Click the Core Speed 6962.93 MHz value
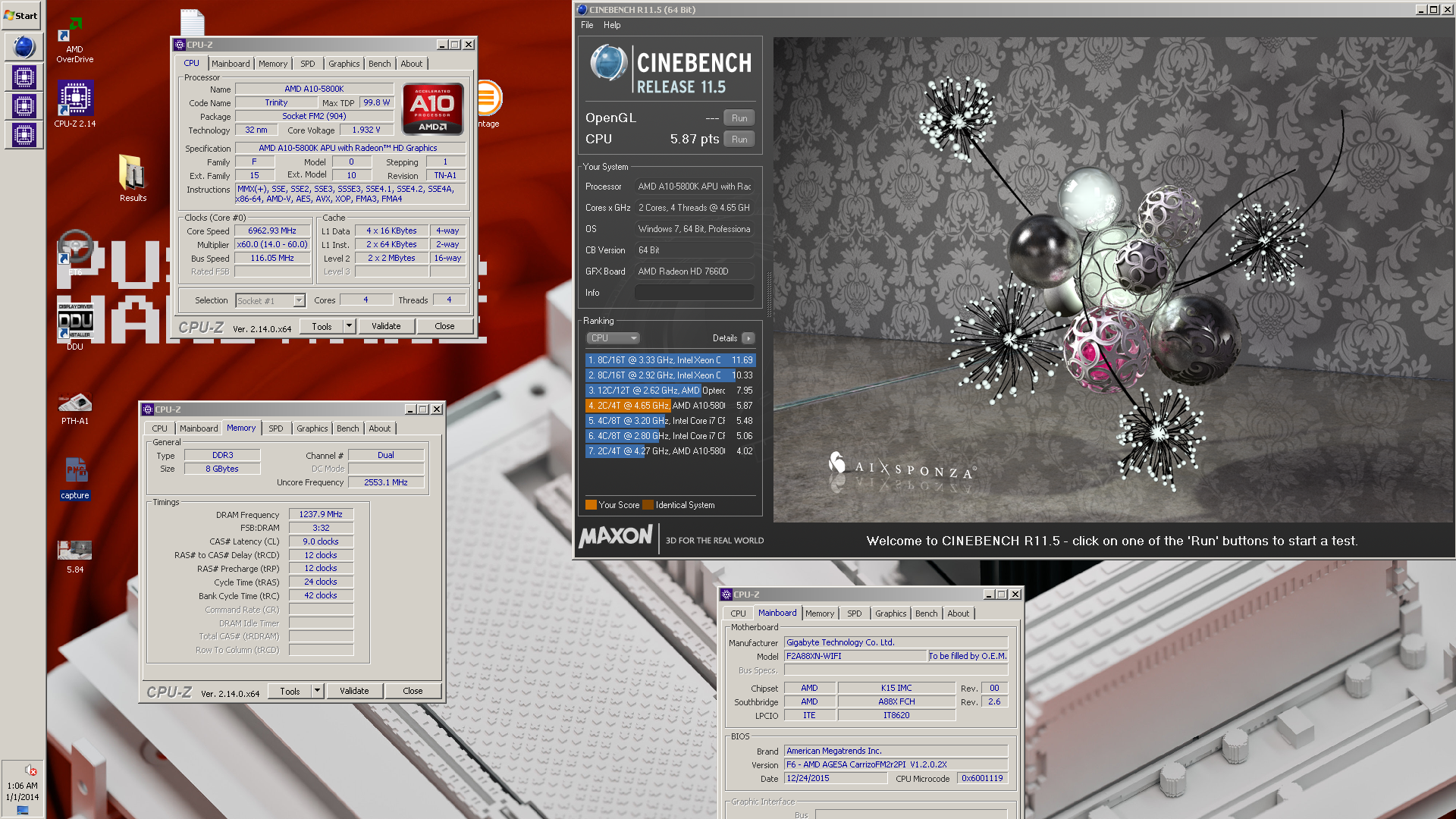The image size is (1456, 819). coord(272,231)
